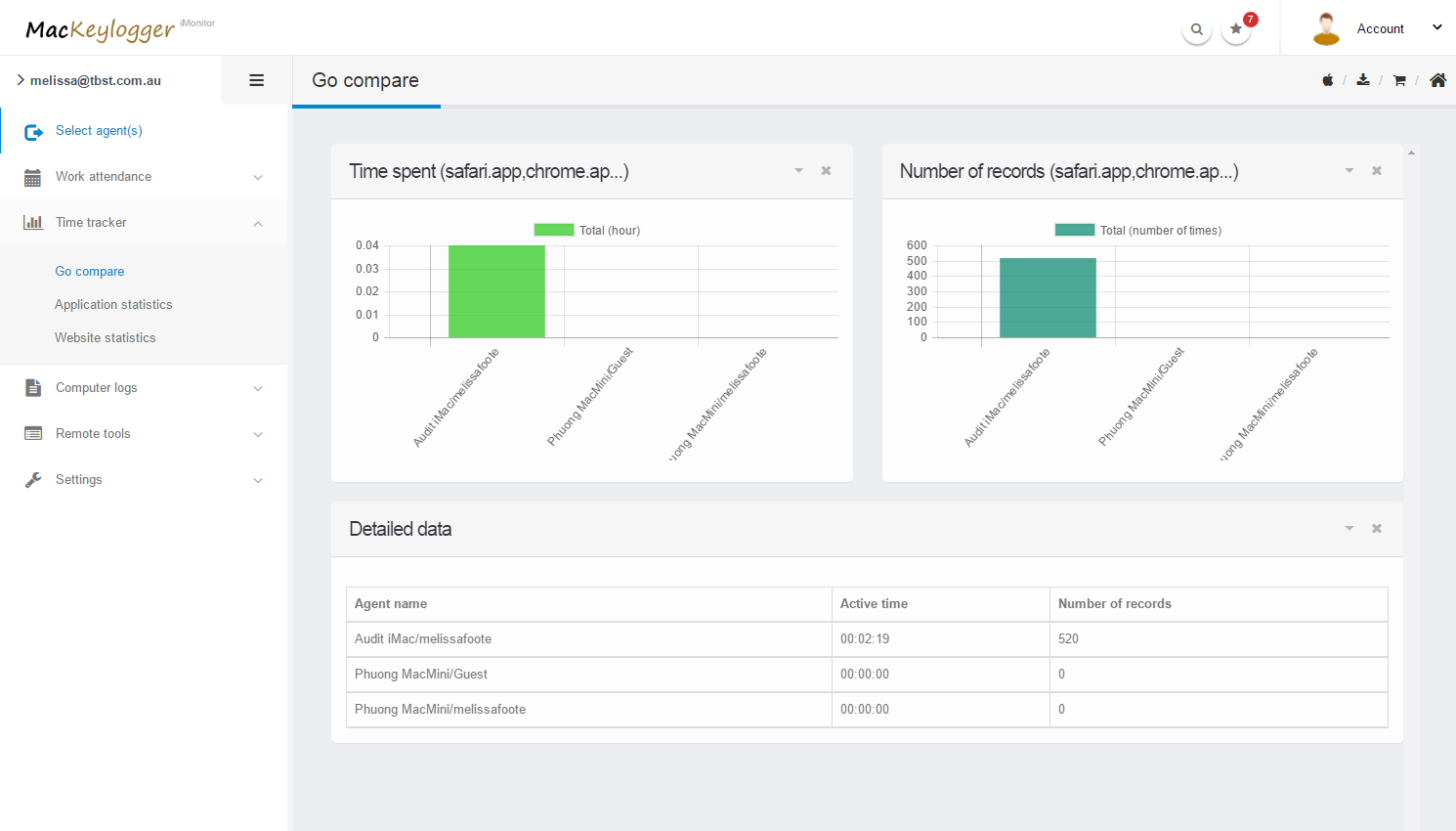1456x831 pixels.
Task: Close the Detailed data panel
Action: [x=1376, y=529]
